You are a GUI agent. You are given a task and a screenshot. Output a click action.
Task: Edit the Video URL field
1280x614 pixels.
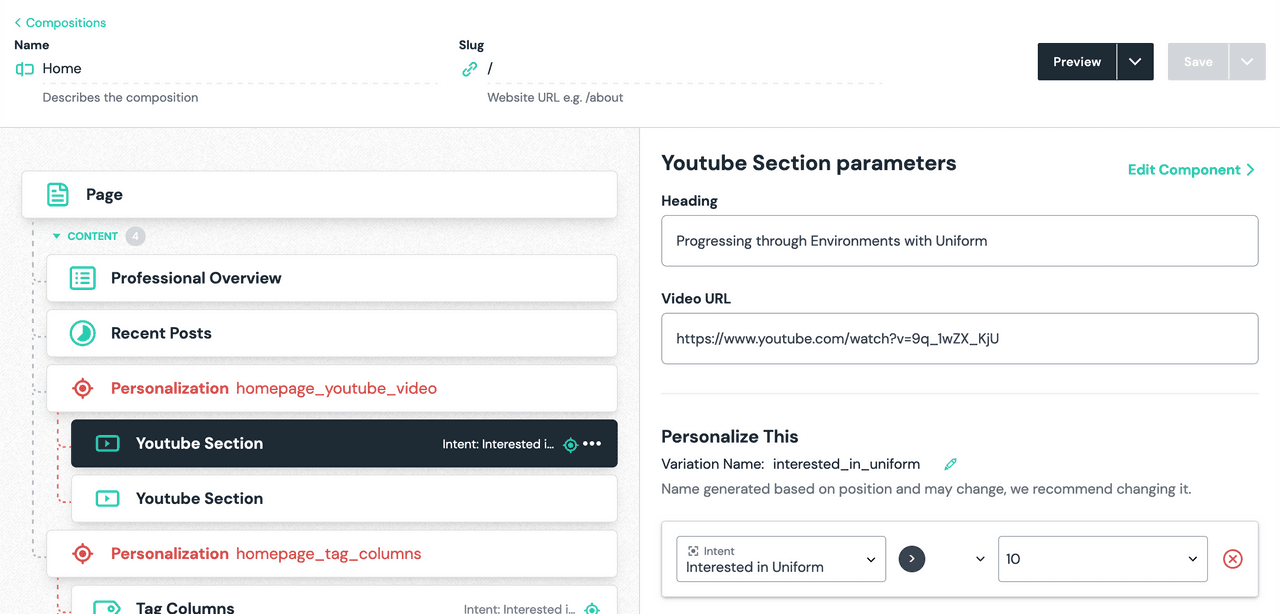pyautogui.click(x=959, y=339)
